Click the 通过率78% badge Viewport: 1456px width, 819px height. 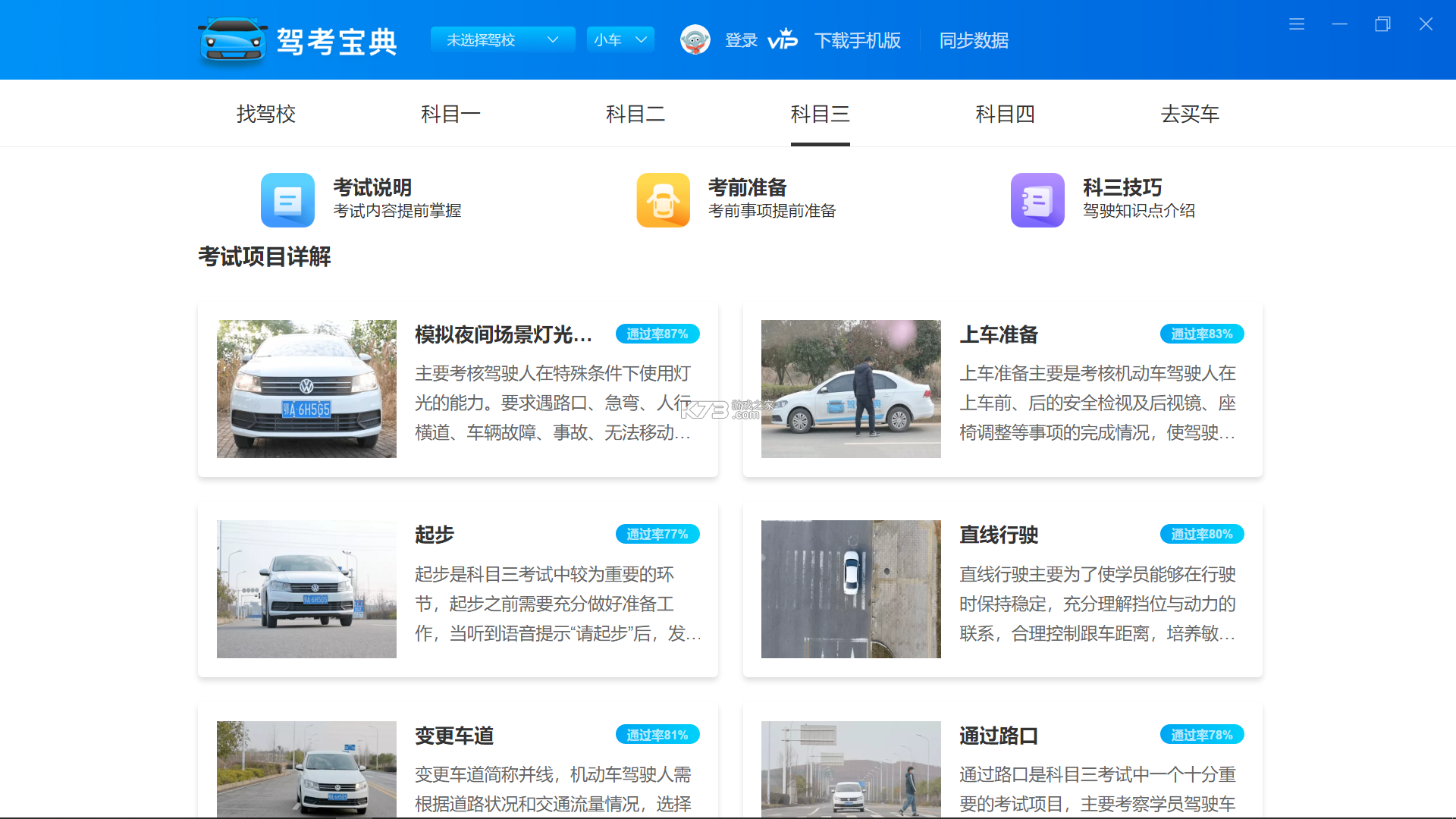pos(1202,735)
